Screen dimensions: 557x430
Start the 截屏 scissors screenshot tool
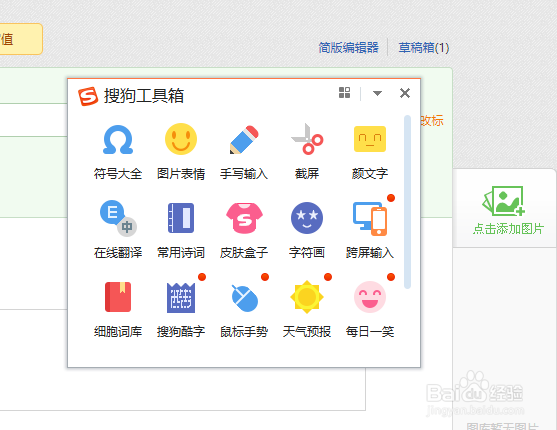coord(307,139)
